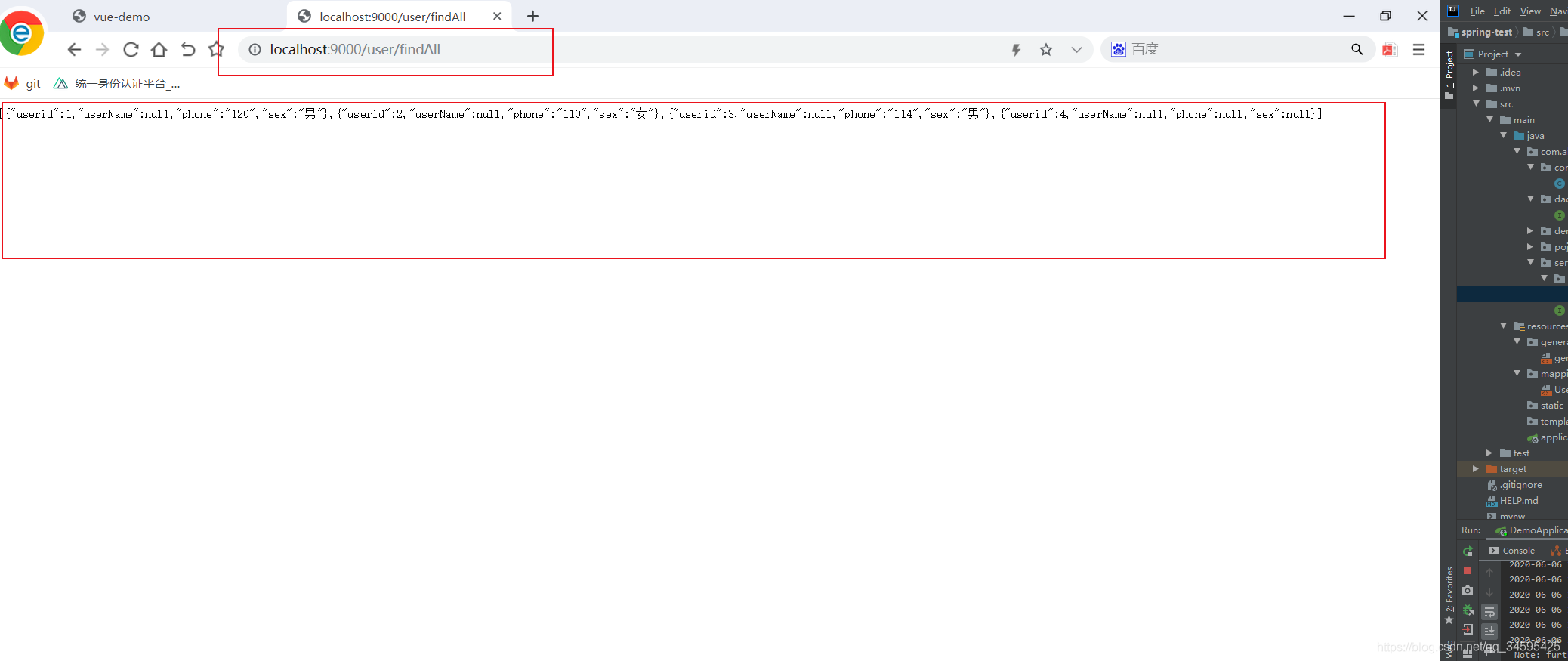Viewport: 1568px width, 661px height.
Task: Click the browser logo icon
Action: 22,32
